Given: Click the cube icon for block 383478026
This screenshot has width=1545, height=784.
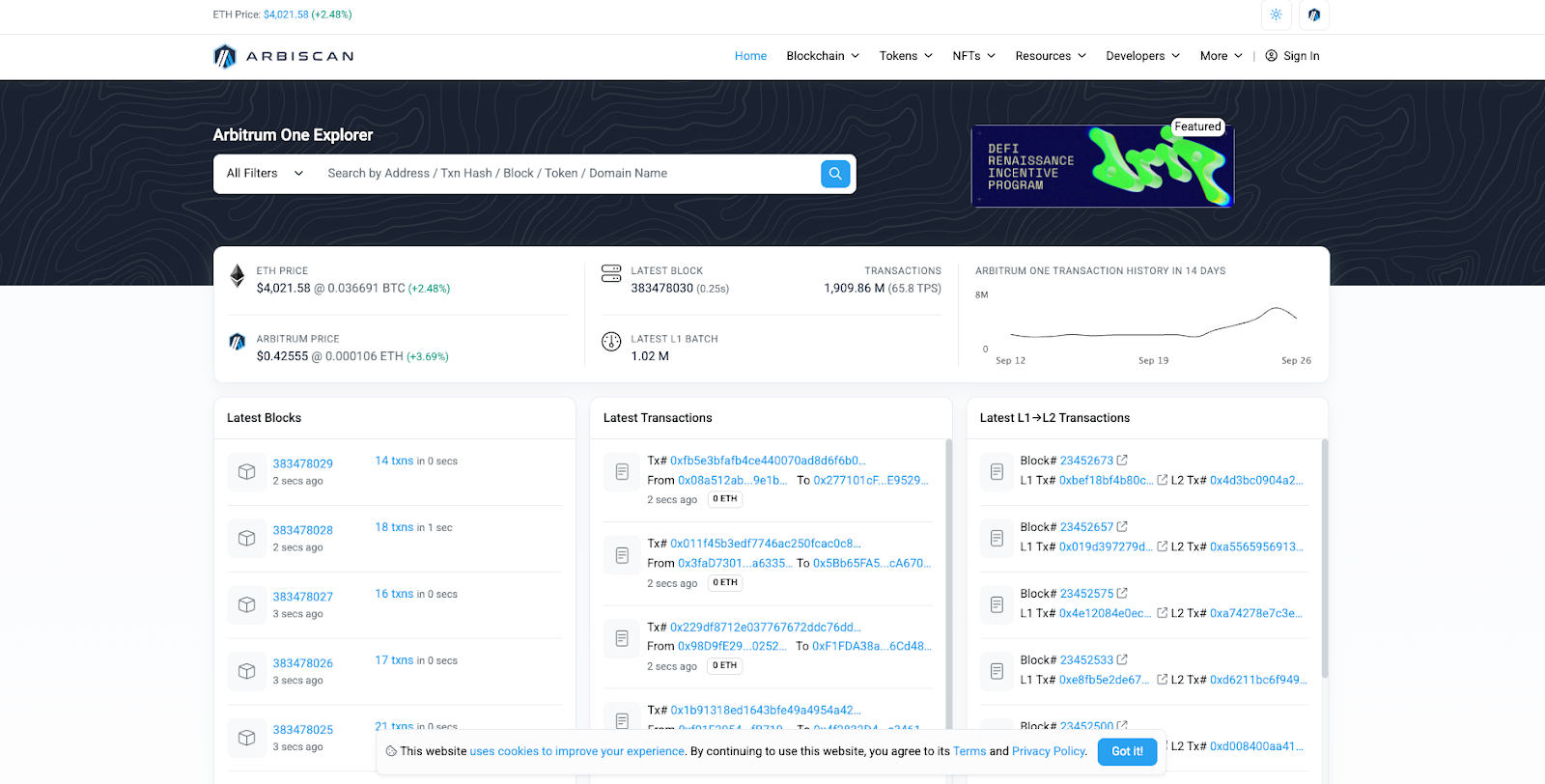Looking at the screenshot, I should tap(247, 672).
